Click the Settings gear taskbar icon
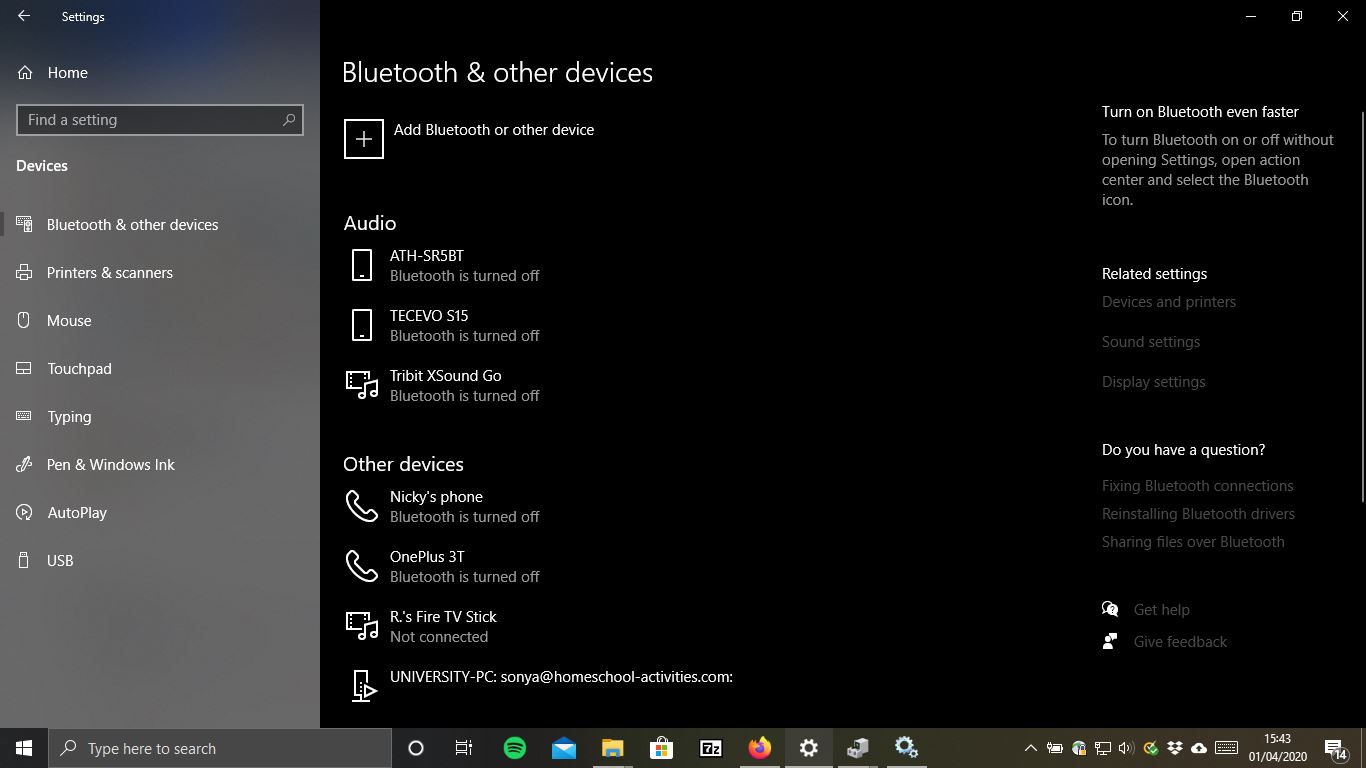 point(809,748)
